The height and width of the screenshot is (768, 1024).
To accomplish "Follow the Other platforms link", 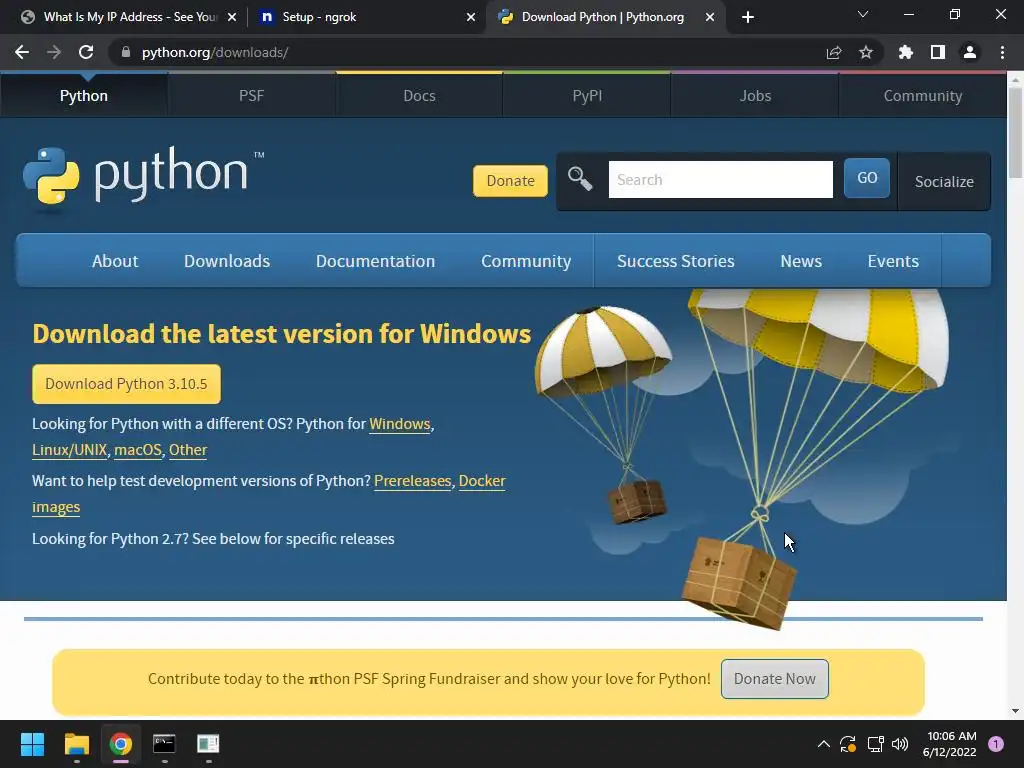I will tap(188, 450).
